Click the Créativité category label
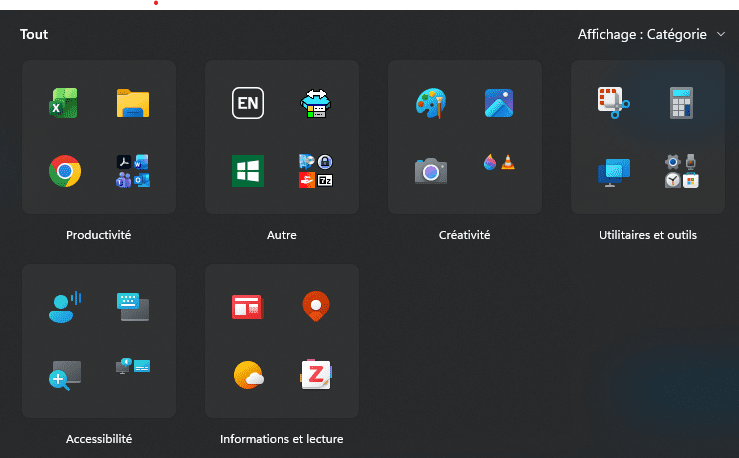 pos(465,235)
